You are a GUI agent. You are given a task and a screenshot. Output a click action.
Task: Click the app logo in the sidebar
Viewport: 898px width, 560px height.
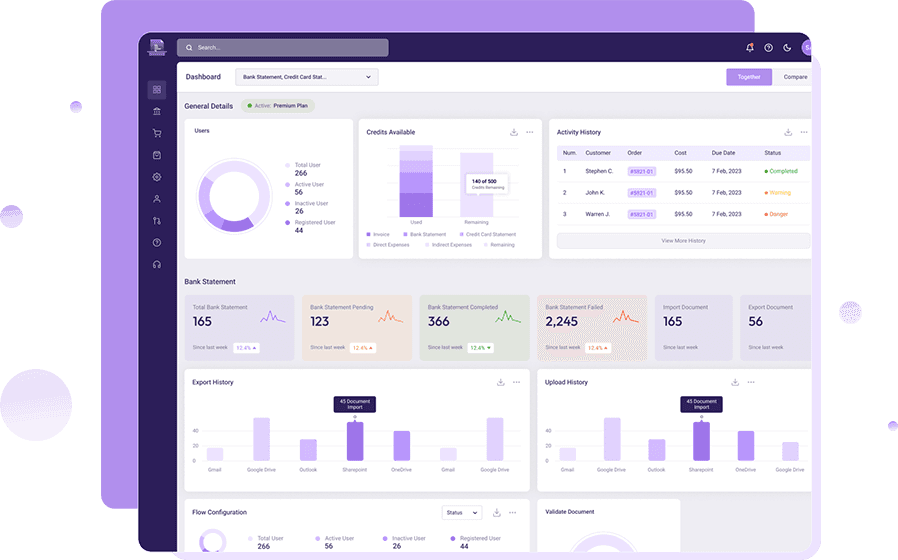(156, 47)
